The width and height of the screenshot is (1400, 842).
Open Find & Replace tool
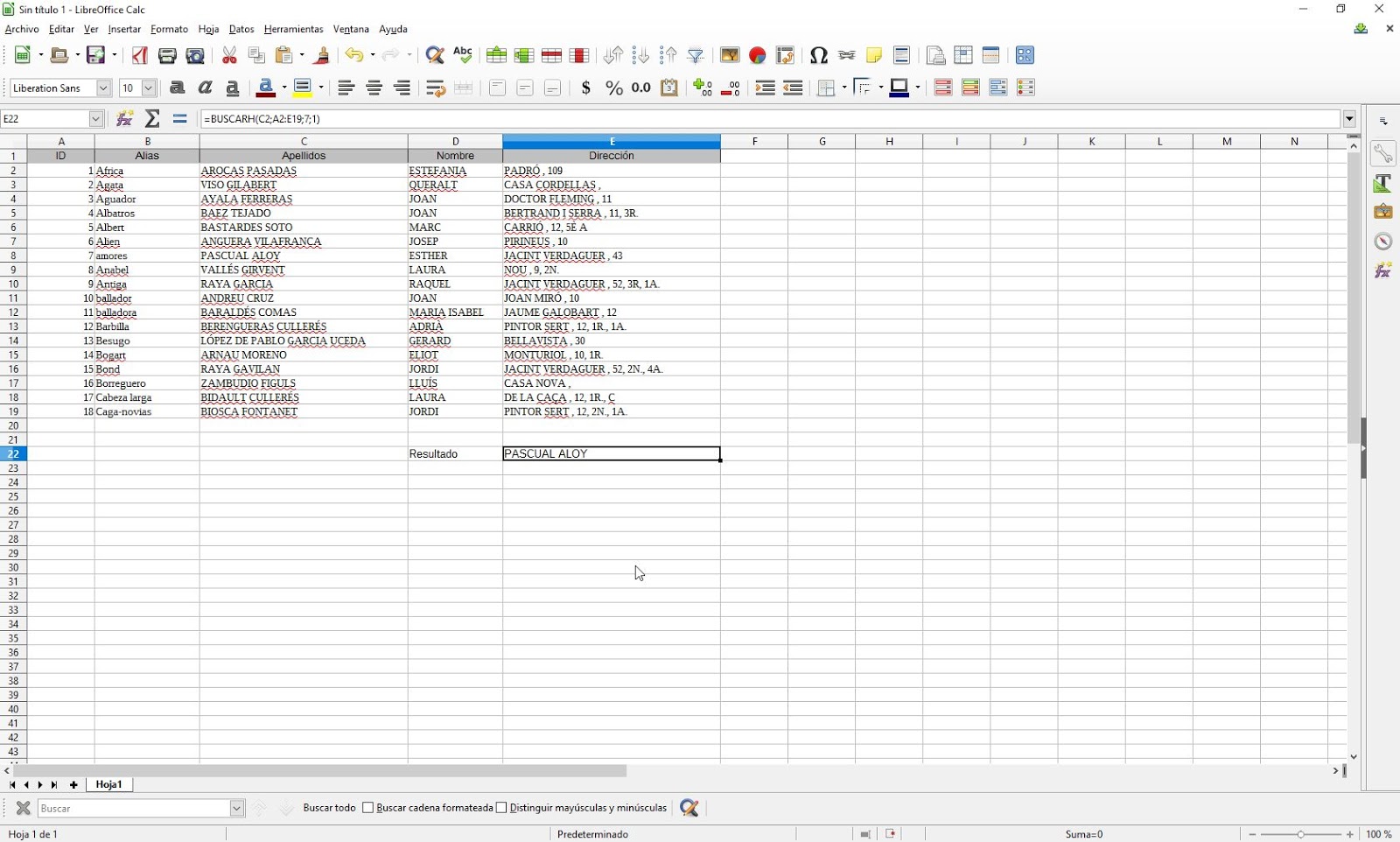435,55
